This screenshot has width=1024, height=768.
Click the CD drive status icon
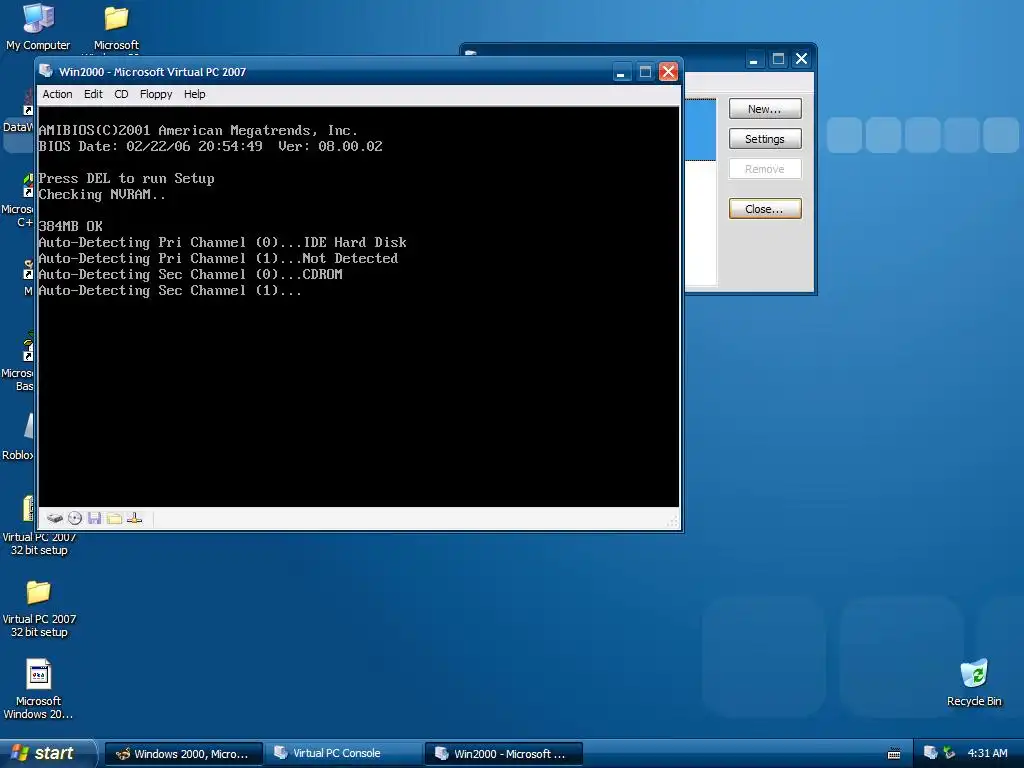pyautogui.click(x=75, y=519)
